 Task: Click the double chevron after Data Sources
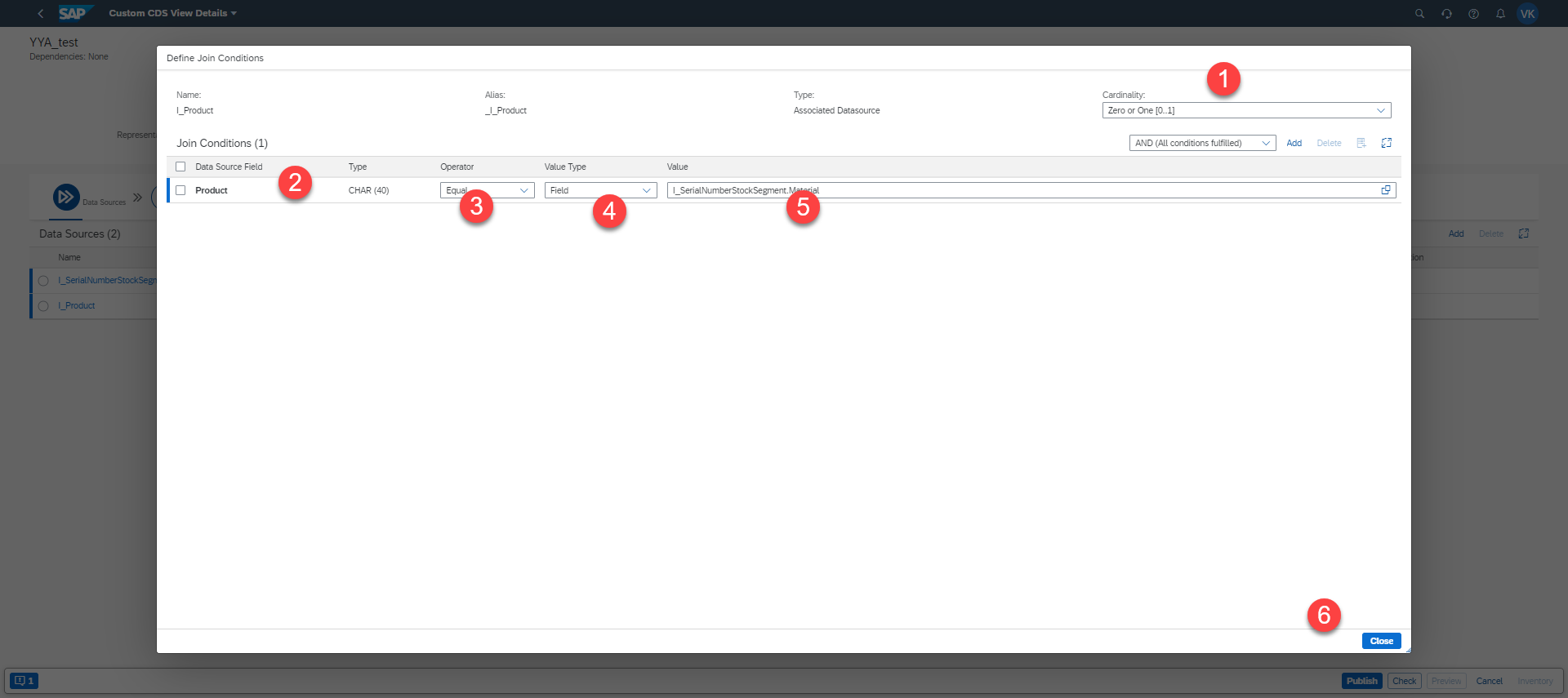137,197
